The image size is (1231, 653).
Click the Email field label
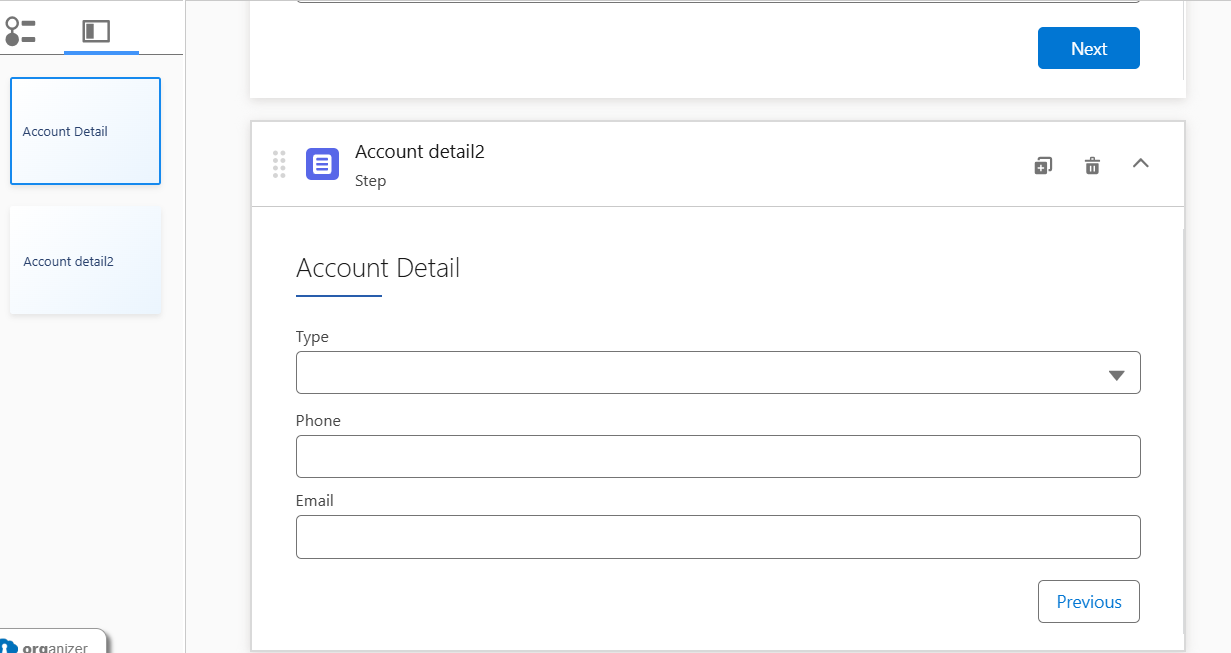pyautogui.click(x=314, y=501)
